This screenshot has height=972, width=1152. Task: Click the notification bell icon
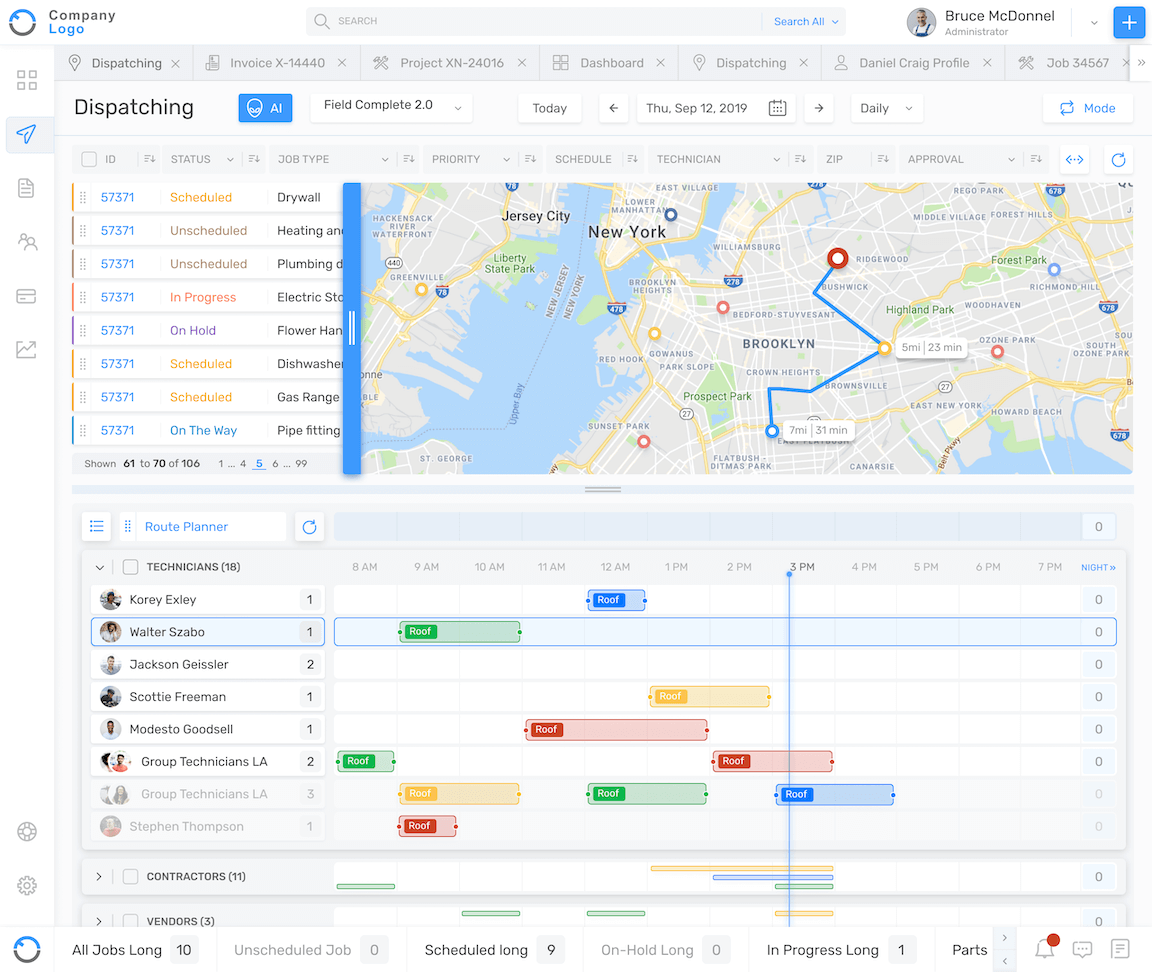coord(1044,949)
